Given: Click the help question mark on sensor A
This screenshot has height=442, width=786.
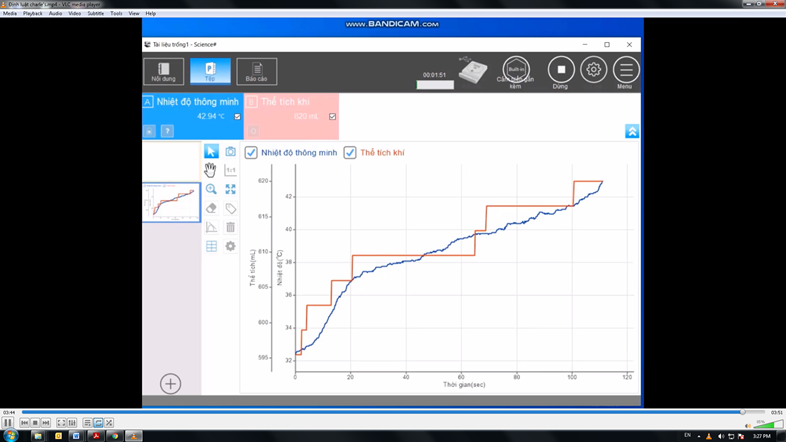Looking at the screenshot, I should tap(167, 131).
